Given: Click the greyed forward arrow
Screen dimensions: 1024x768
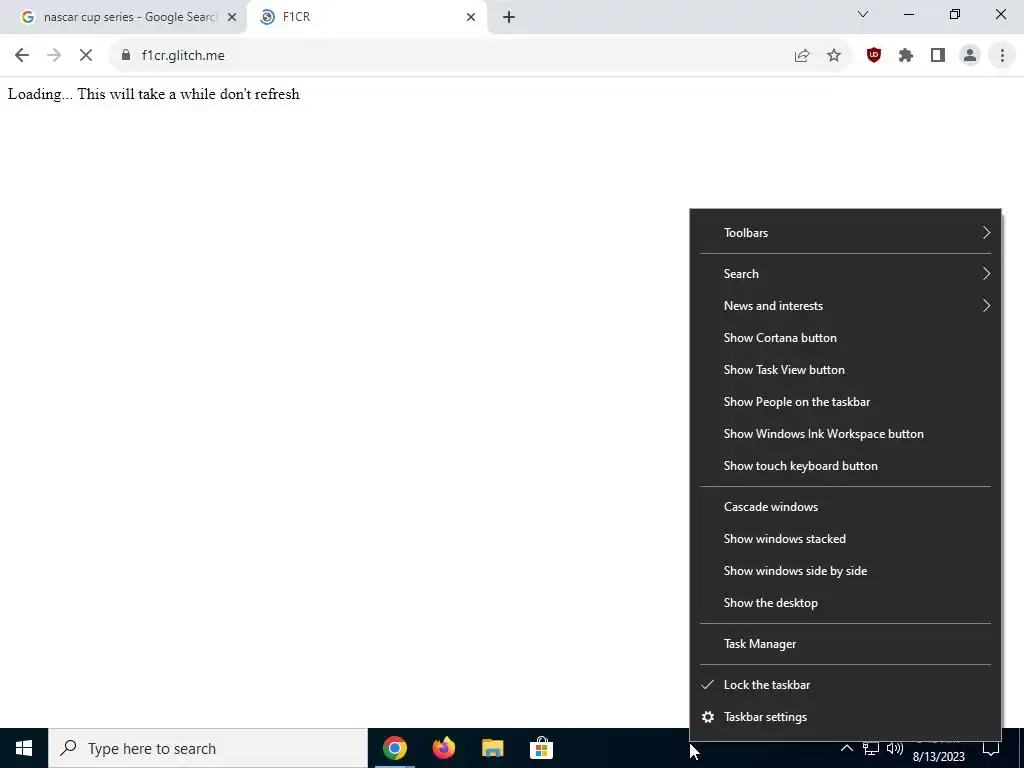Looking at the screenshot, I should 54,56.
